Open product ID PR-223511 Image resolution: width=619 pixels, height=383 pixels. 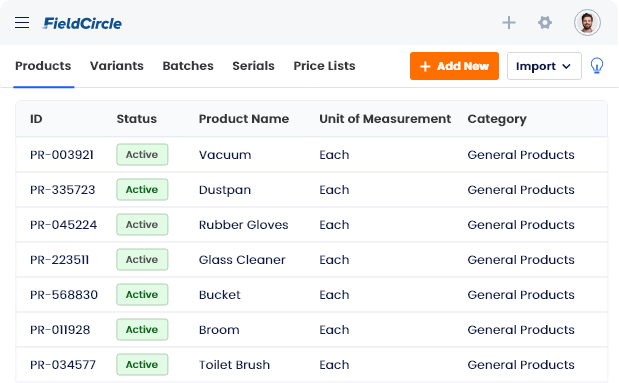pyautogui.click(x=59, y=260)
